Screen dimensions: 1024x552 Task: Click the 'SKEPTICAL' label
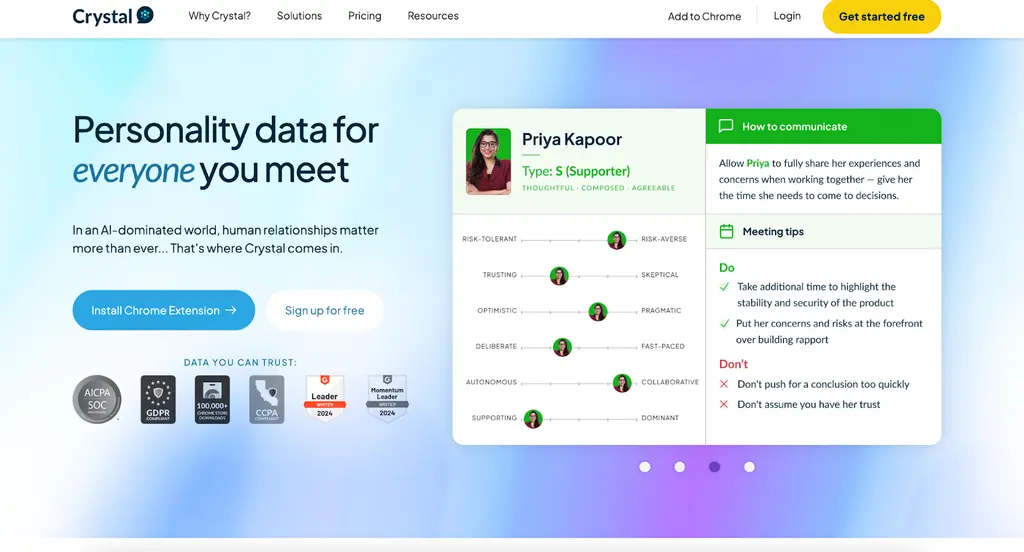(660, 275)
